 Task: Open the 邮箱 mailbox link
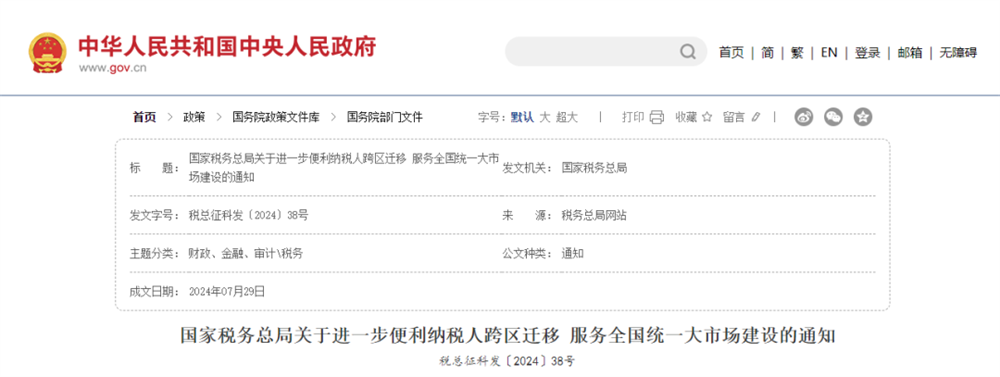click(x=910, y=53)
